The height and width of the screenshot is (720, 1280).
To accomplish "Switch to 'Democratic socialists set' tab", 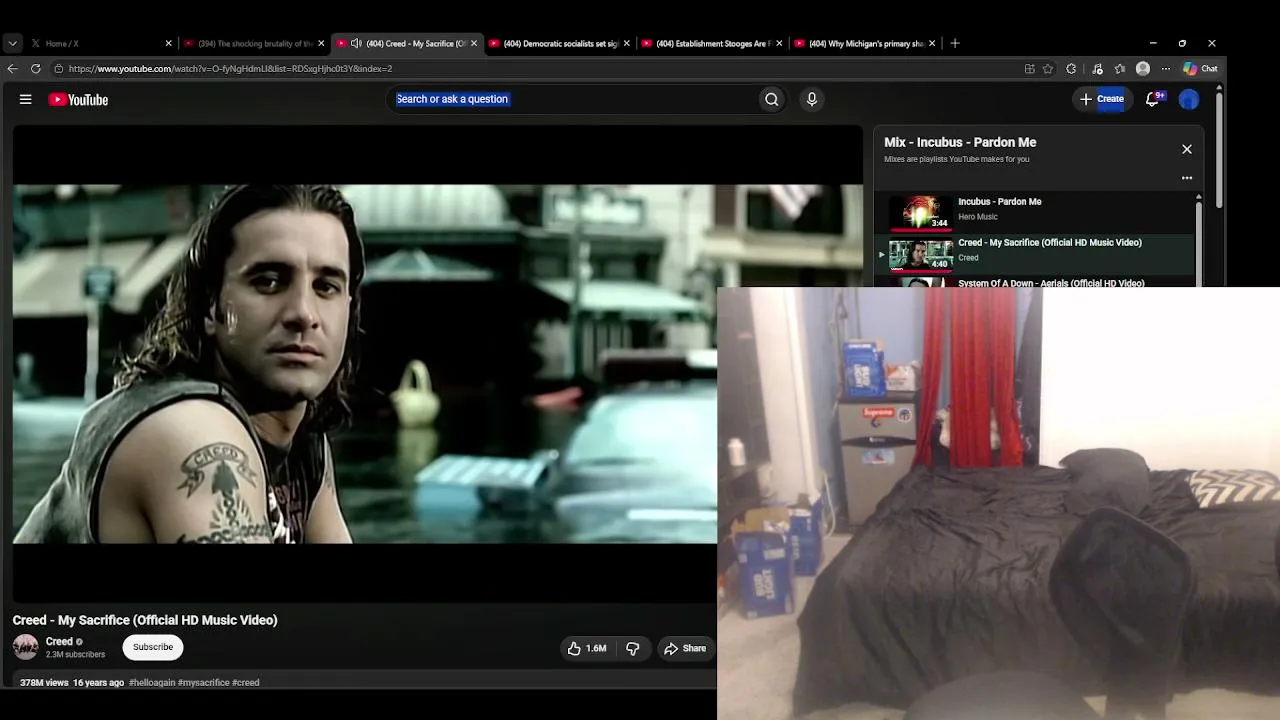I will click(558, 43).
